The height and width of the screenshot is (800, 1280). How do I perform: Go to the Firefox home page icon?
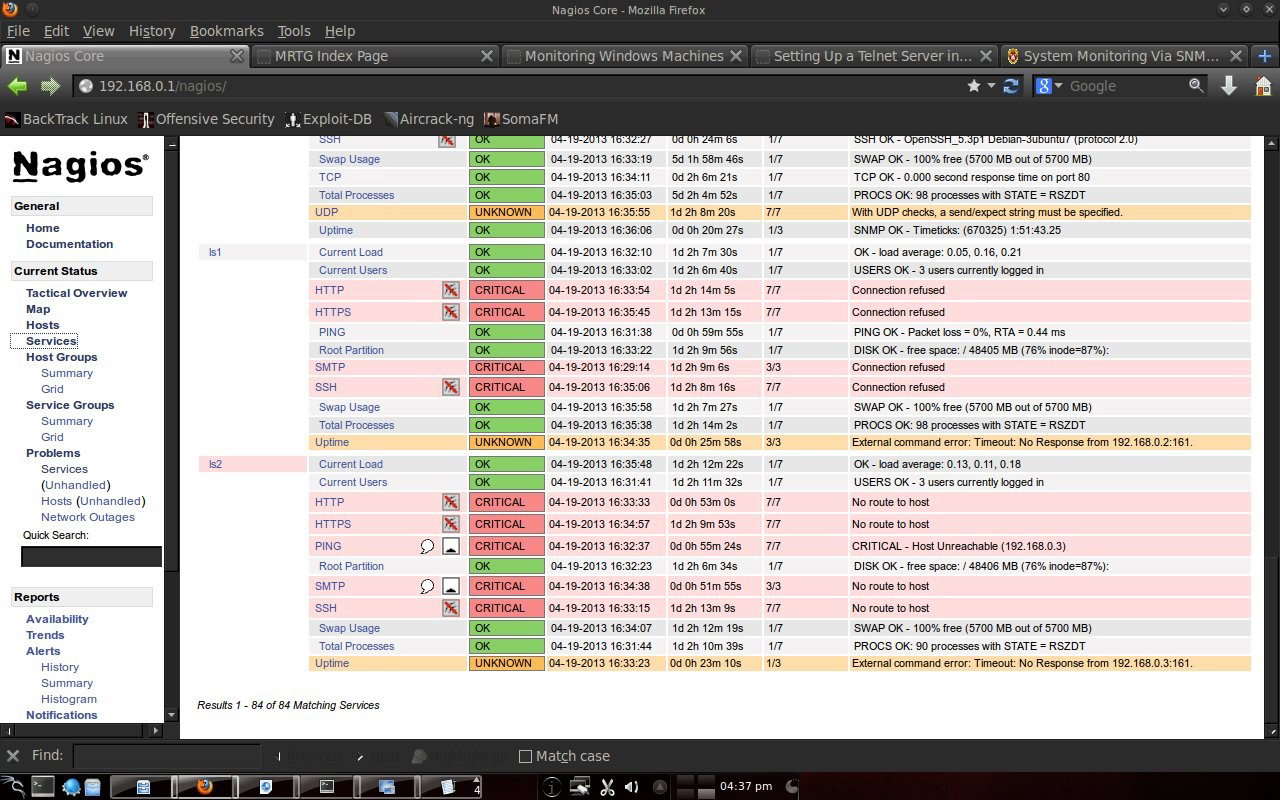1263,86
